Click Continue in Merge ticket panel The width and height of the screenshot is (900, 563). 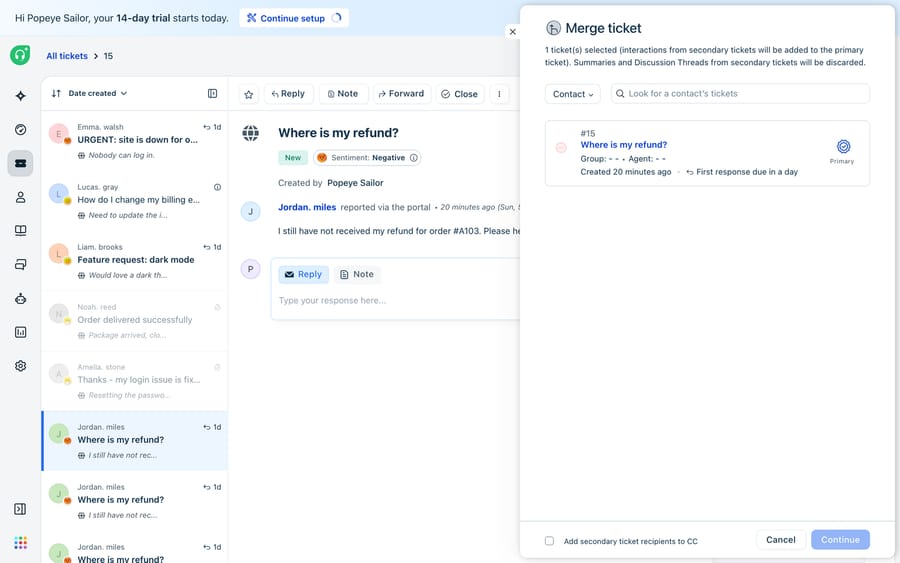(840, 539)
